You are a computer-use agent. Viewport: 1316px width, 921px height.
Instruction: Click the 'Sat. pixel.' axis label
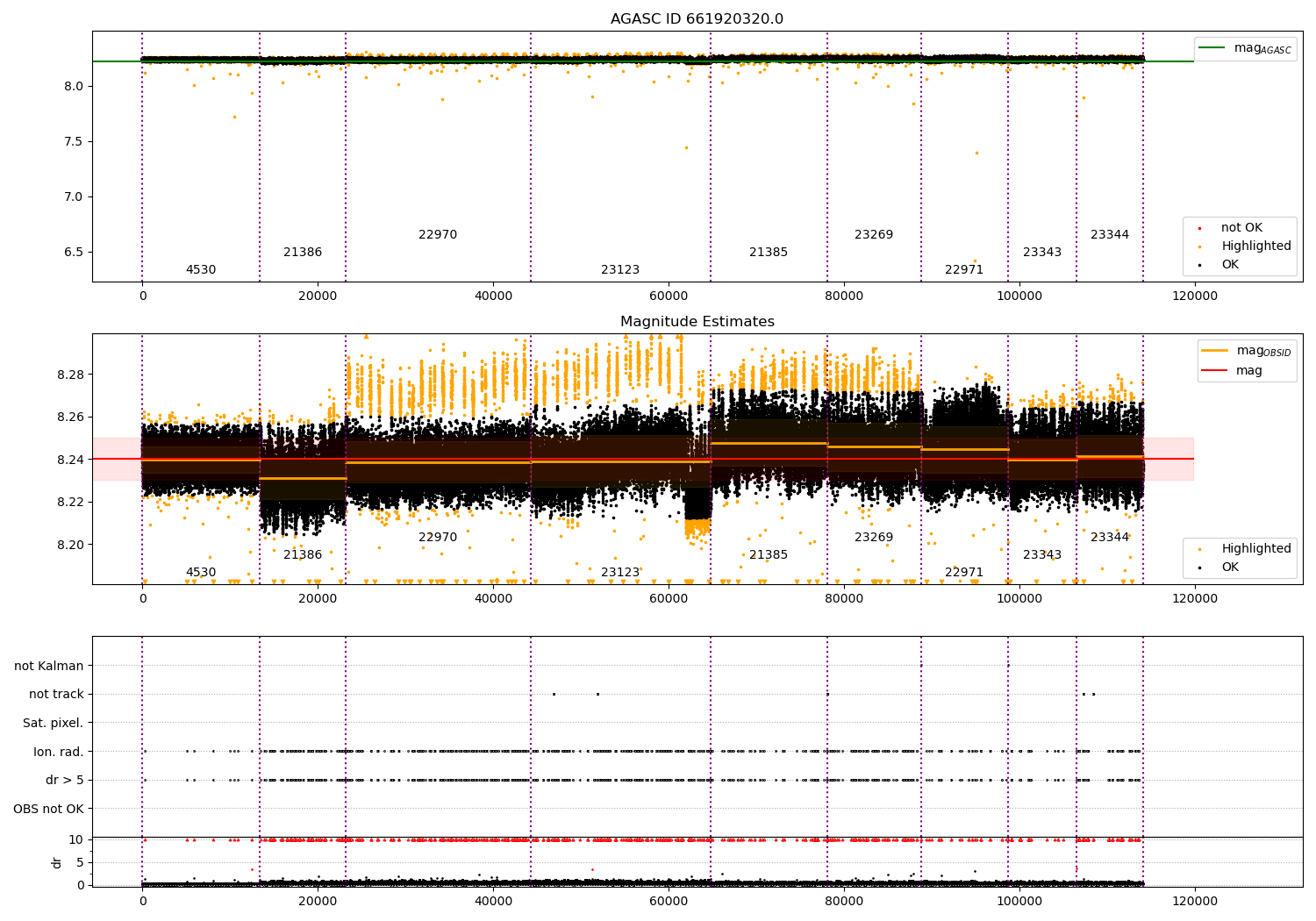(54, 723)
